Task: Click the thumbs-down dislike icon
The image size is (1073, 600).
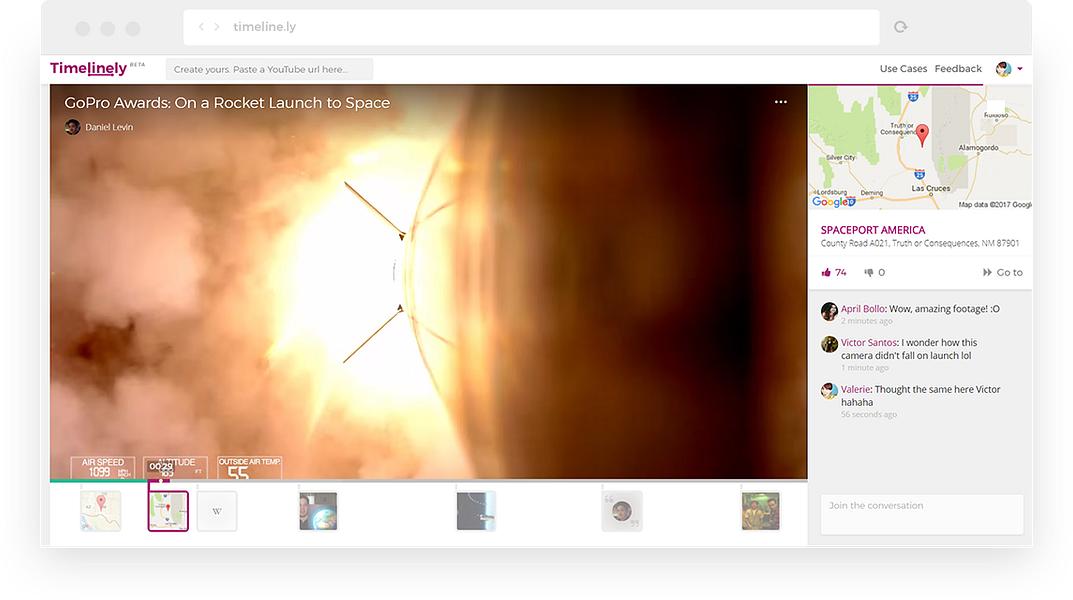Action: [868, 272]
